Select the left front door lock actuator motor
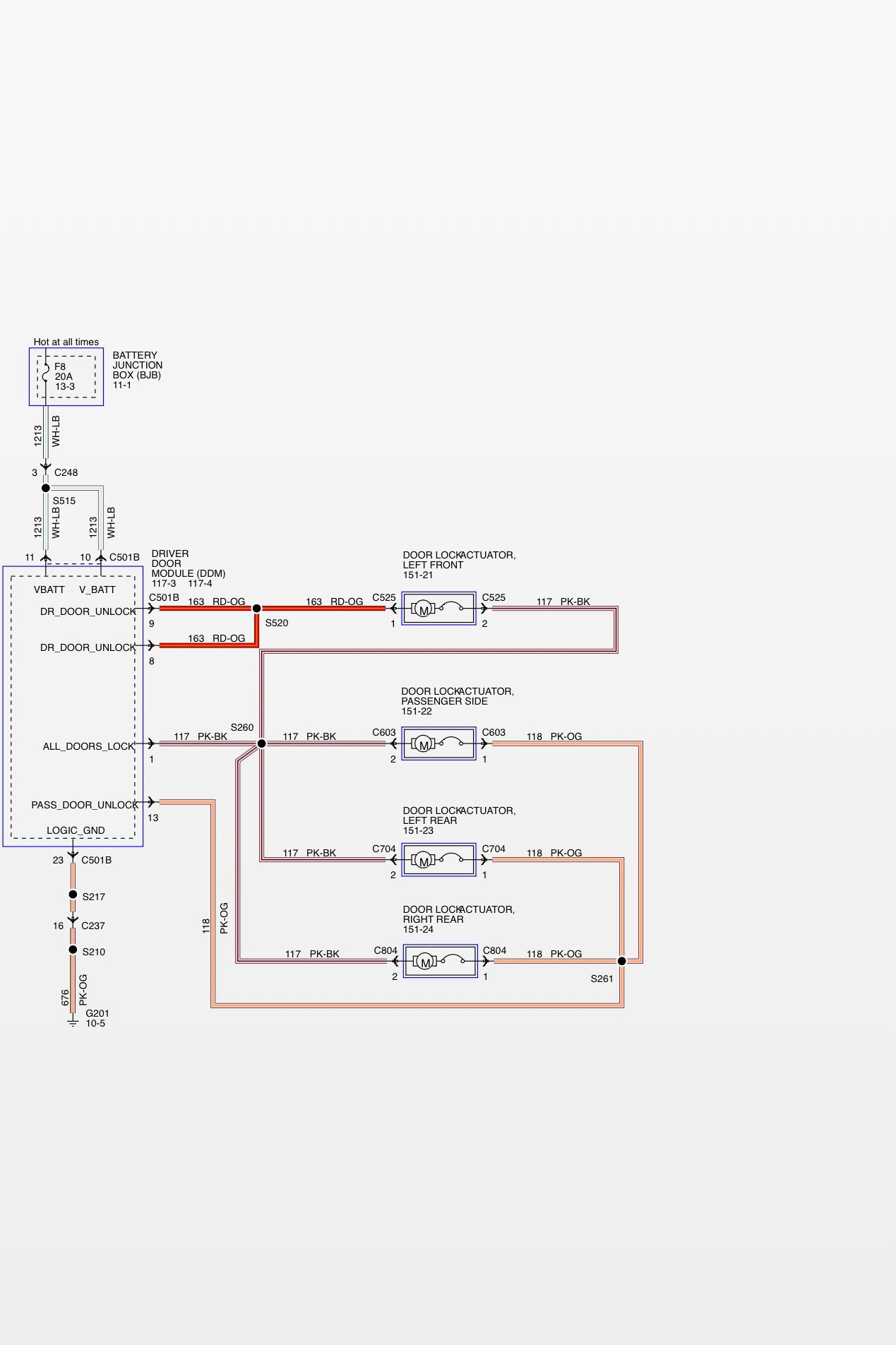 (x=423, y=609)
